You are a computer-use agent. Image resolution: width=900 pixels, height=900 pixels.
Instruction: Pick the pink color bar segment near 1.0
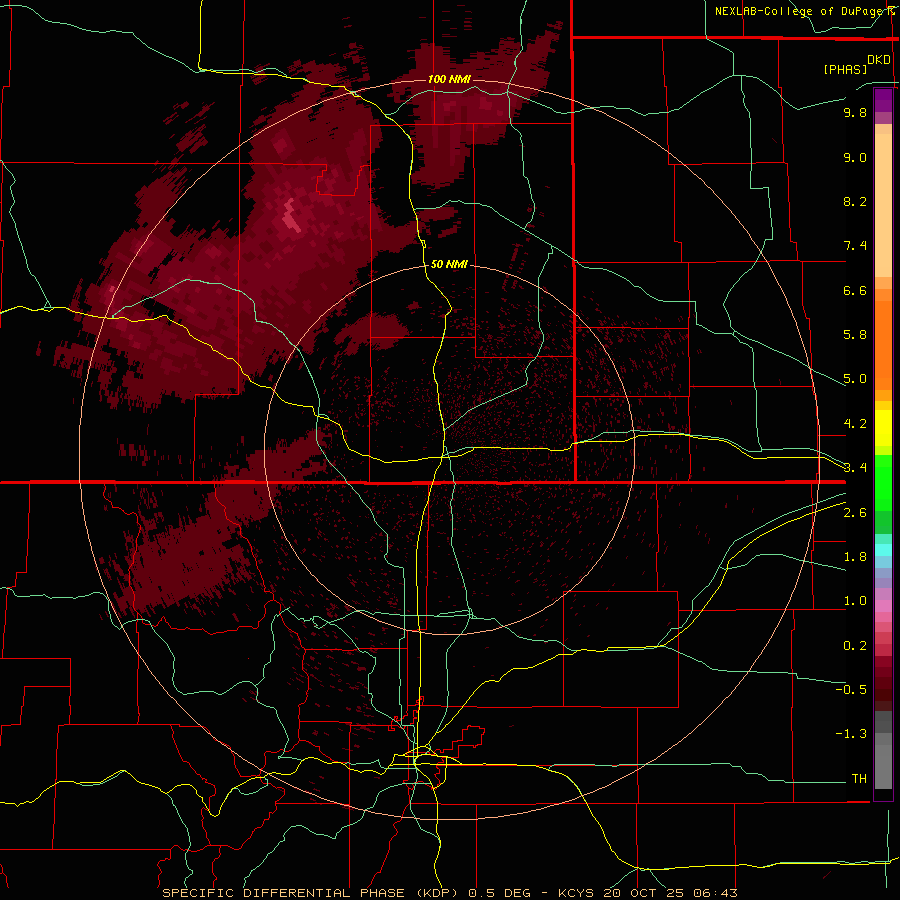(883, 606)
